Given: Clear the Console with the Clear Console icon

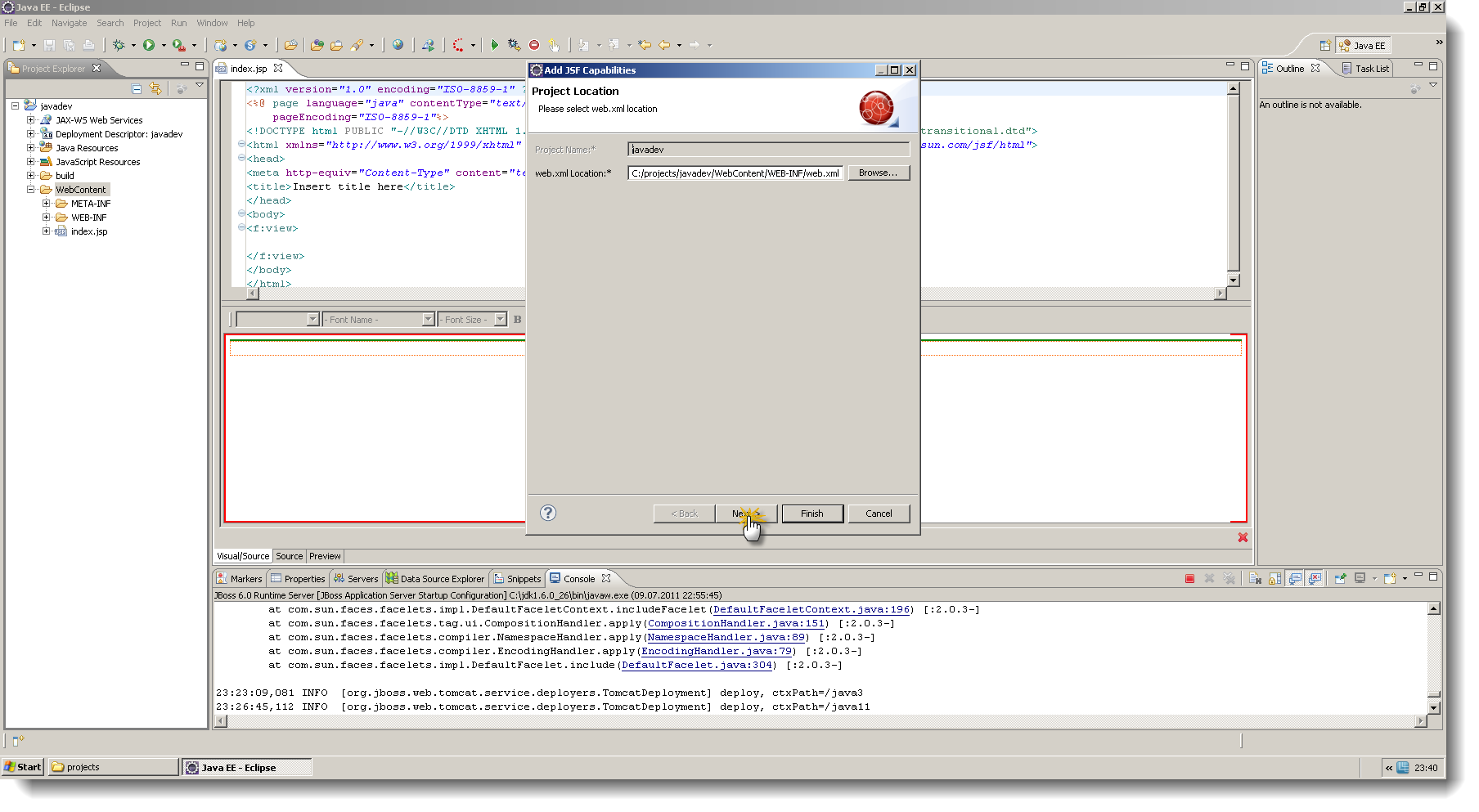Looking at the screenshot, I should pyautogui.click(x=1256, y=578).
